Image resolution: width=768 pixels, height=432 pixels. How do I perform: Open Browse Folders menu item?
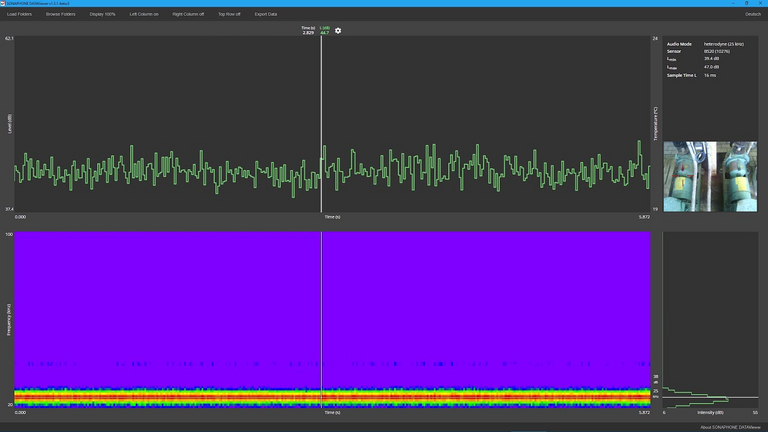(60, 14)
